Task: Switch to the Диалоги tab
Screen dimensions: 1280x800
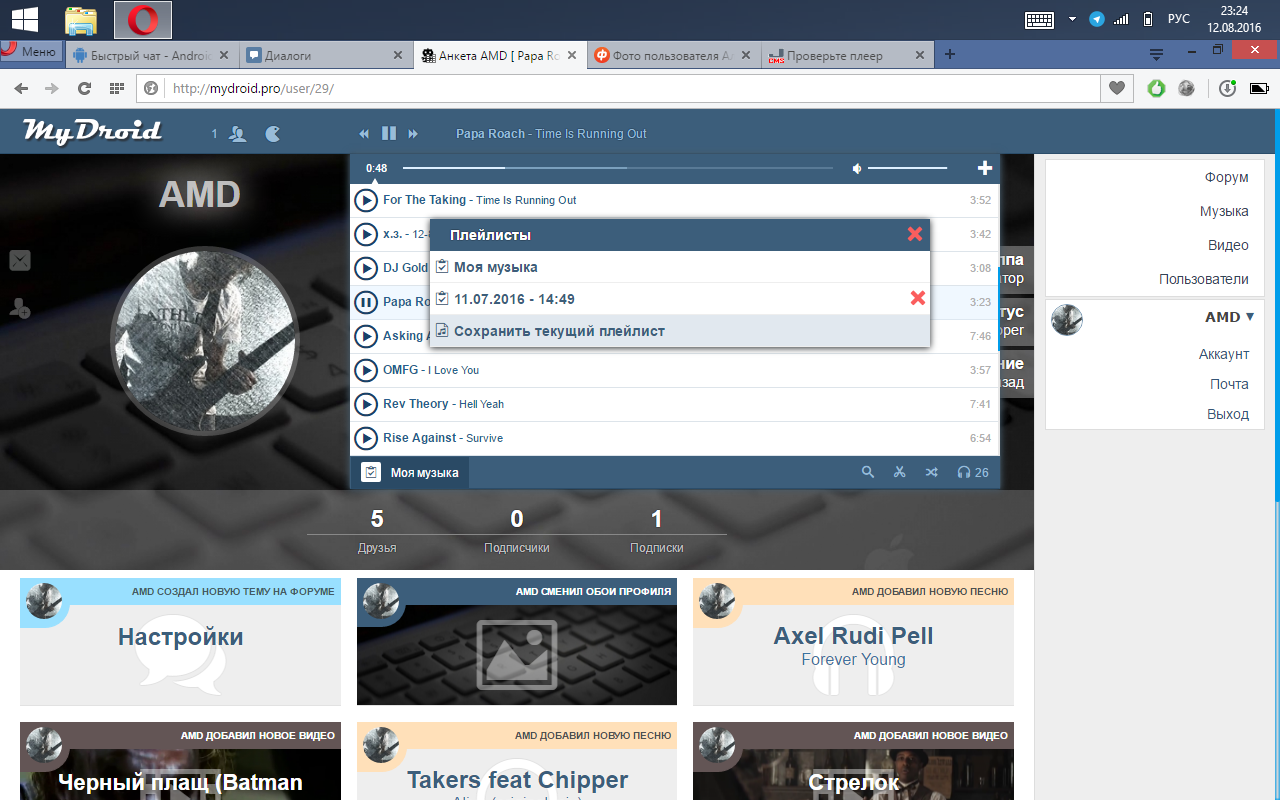Action: (x=325, y=56)
